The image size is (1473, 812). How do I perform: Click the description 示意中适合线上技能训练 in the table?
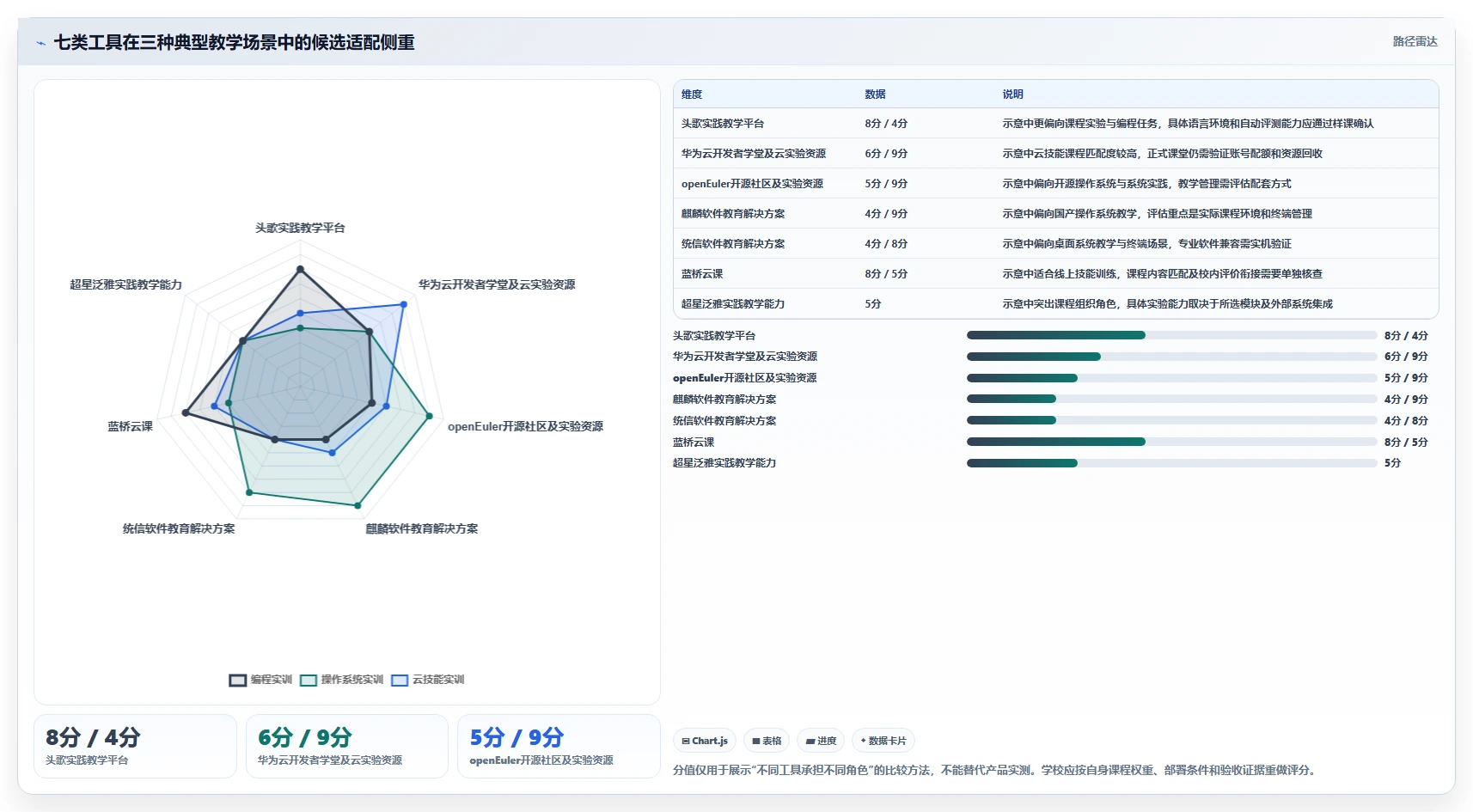pos(1163,274)
